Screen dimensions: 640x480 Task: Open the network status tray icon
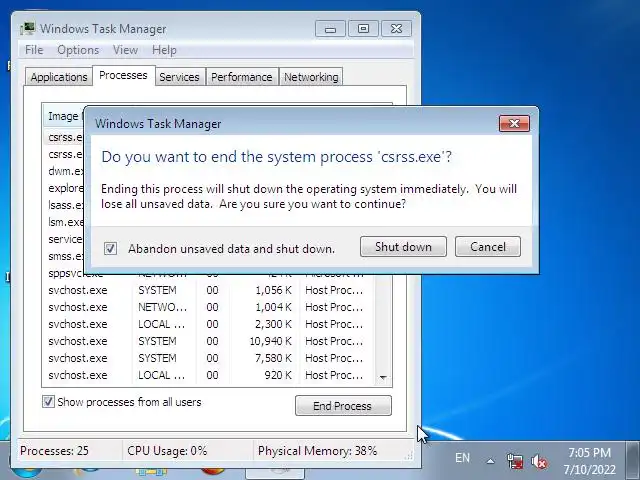pos(515,461)
